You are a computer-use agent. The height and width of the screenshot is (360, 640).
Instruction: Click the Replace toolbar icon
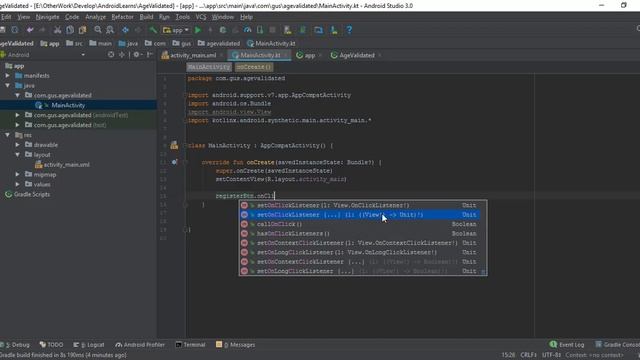pos(110,30)
